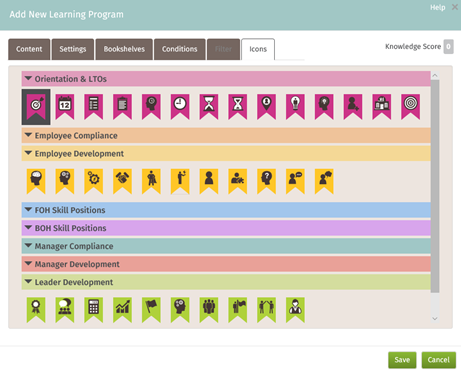Screen dimensions: 461x373
Task: Choose the pink head-with-clock icon
Action: pyautogui.click(x=151, y=107)
